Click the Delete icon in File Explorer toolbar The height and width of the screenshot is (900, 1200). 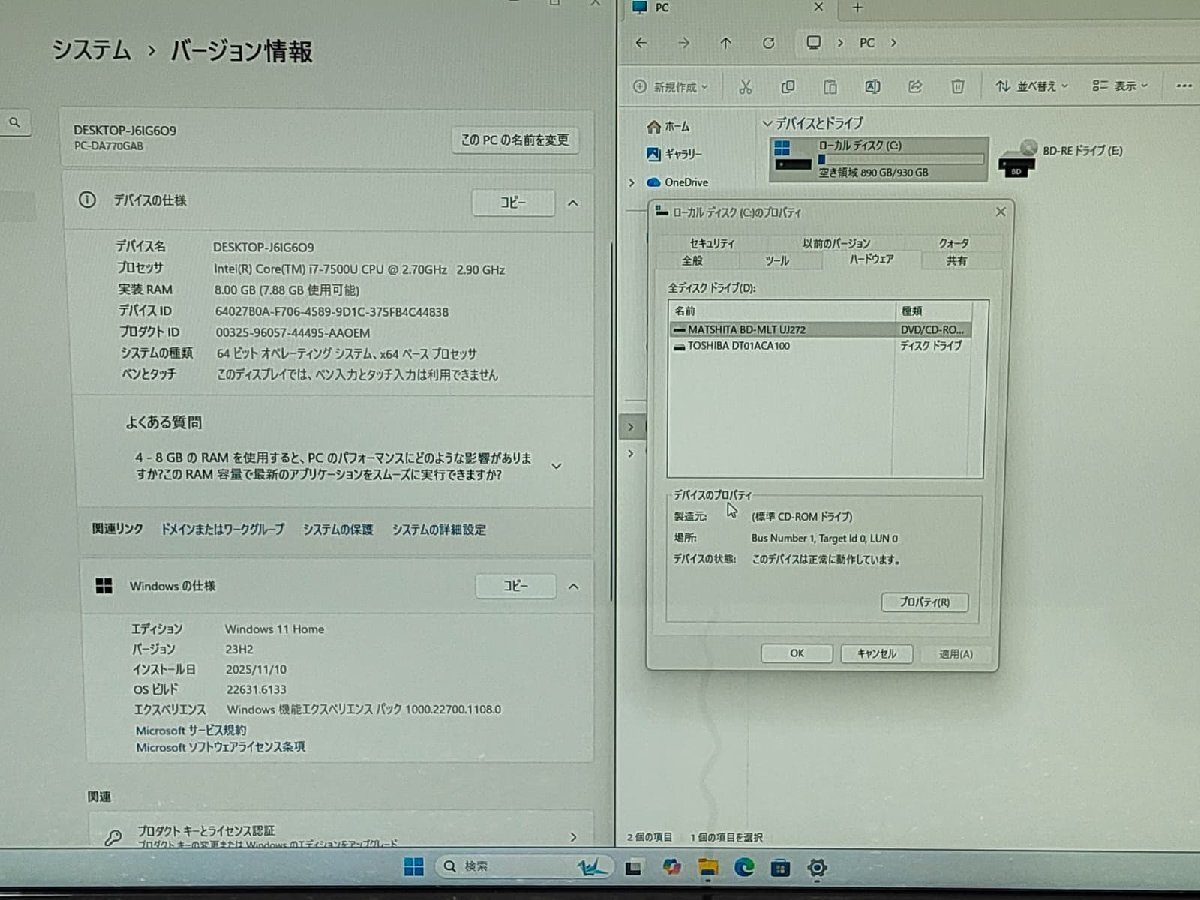[958, 87]
